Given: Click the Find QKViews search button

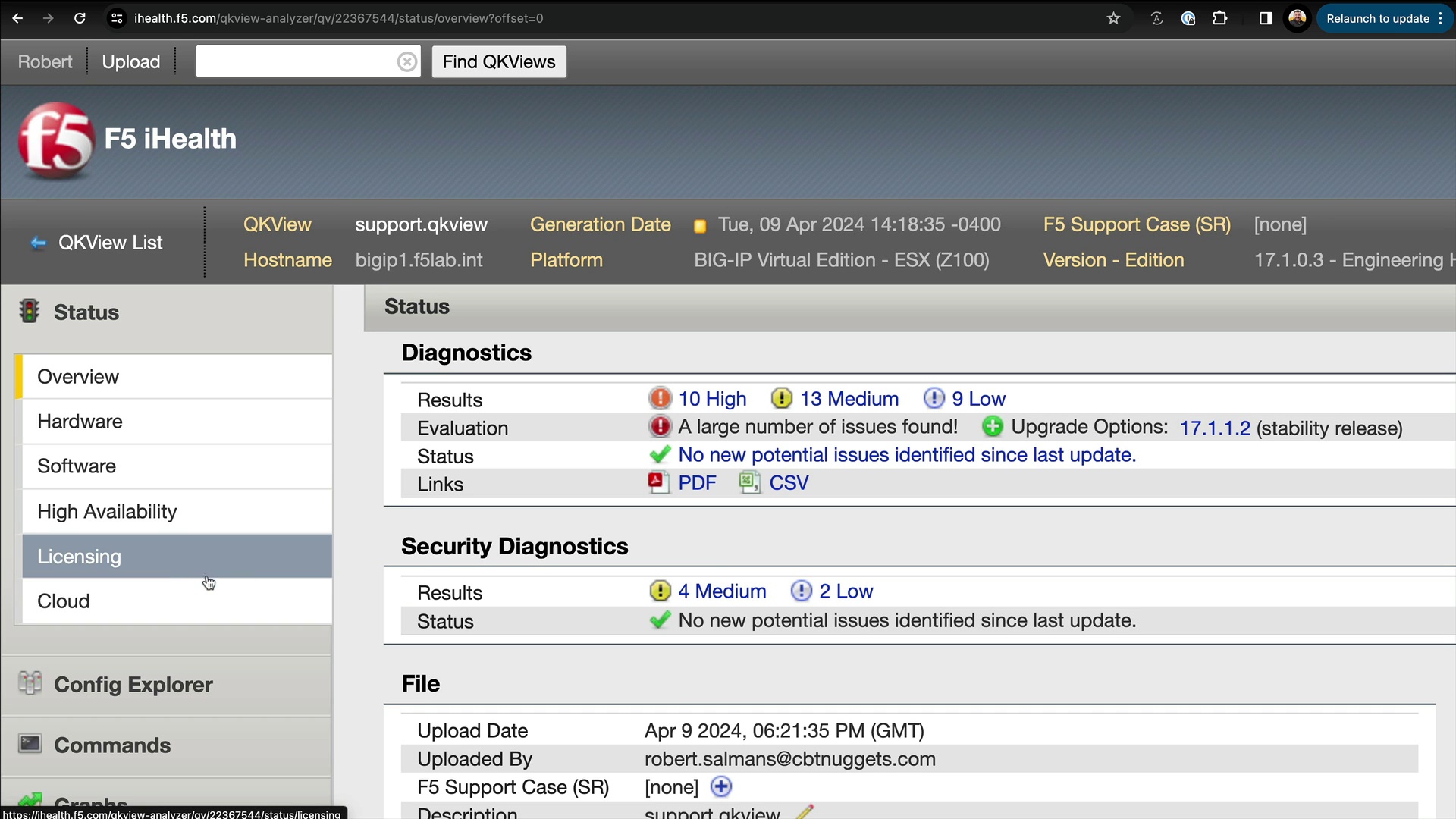Looking at the screenshot, I should pyautogui.click(x=500, y=62).
